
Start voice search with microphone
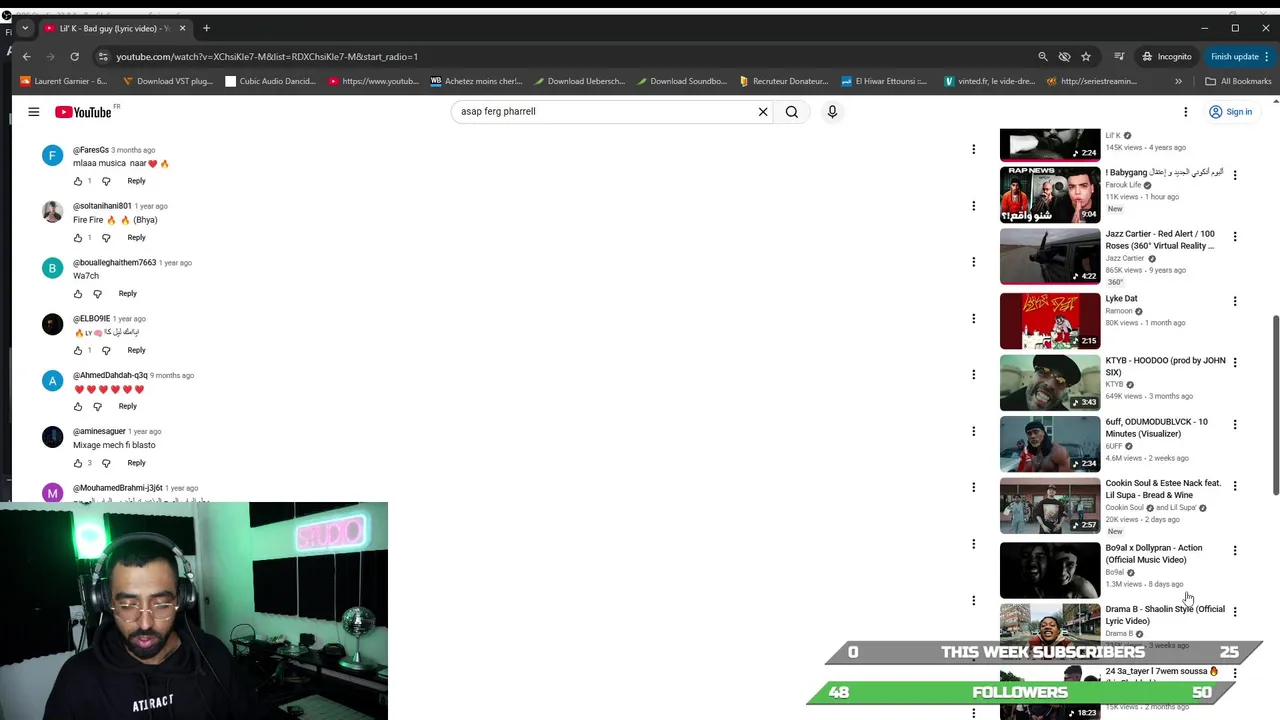pos(832,112)
